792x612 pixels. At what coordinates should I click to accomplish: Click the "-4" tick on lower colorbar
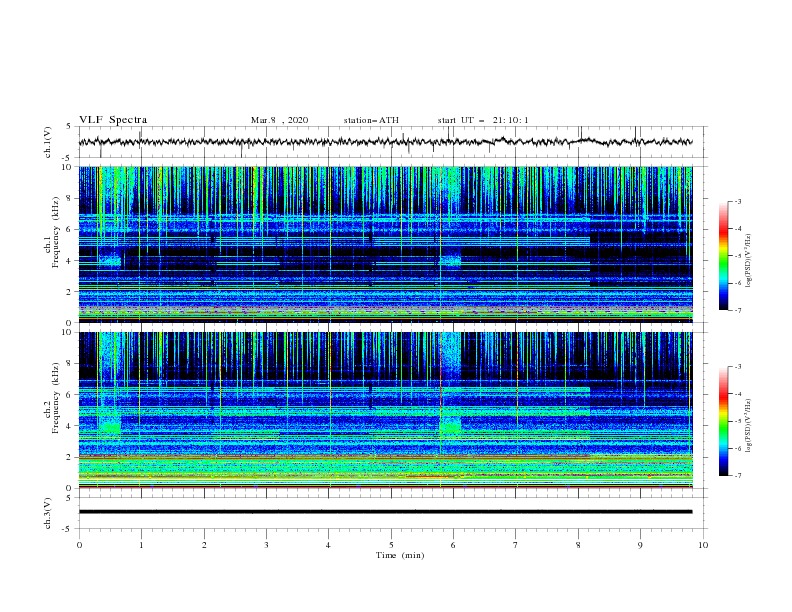737,394
